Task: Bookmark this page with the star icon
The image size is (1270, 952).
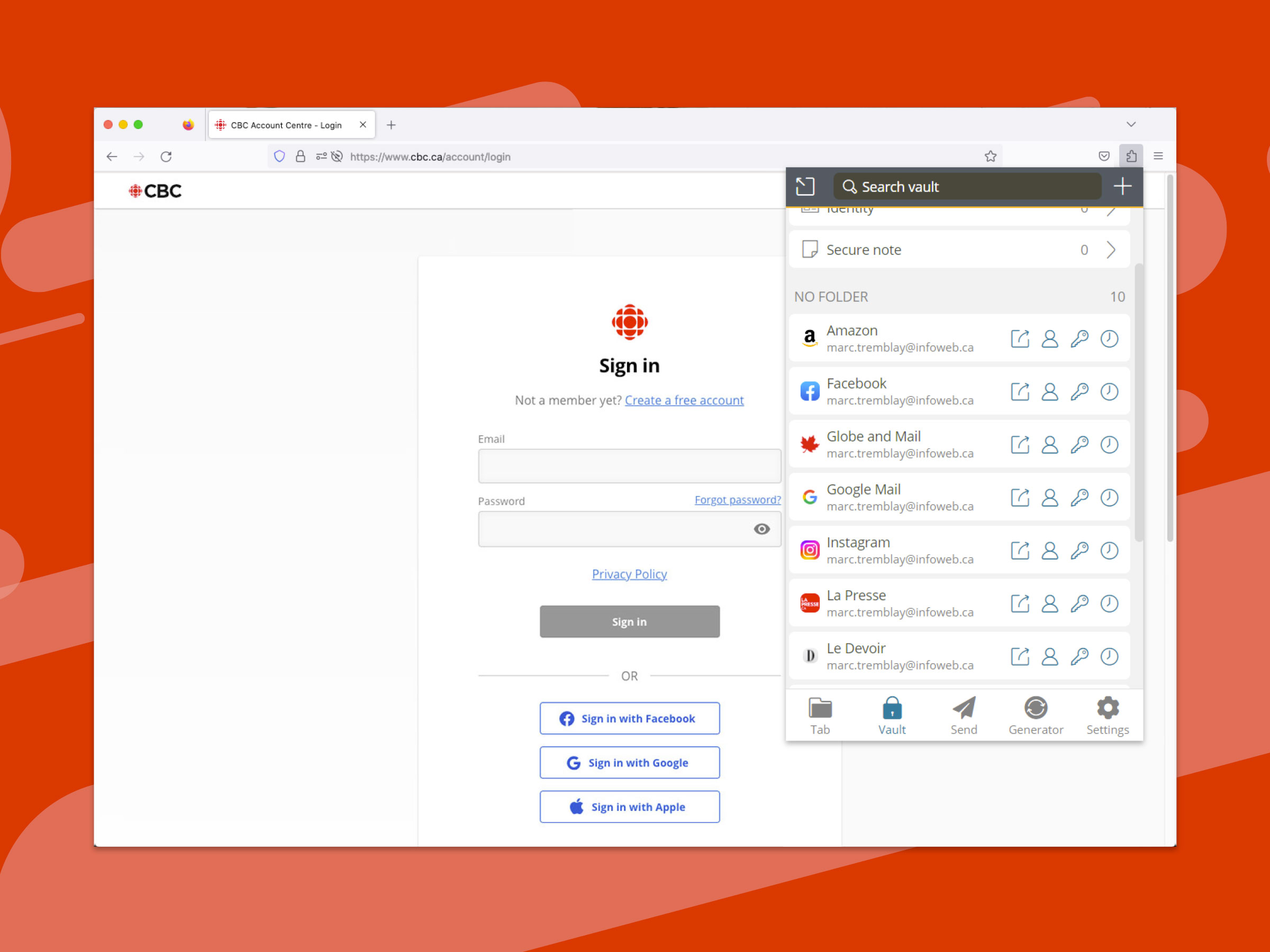Action: [x=991, y=156]
